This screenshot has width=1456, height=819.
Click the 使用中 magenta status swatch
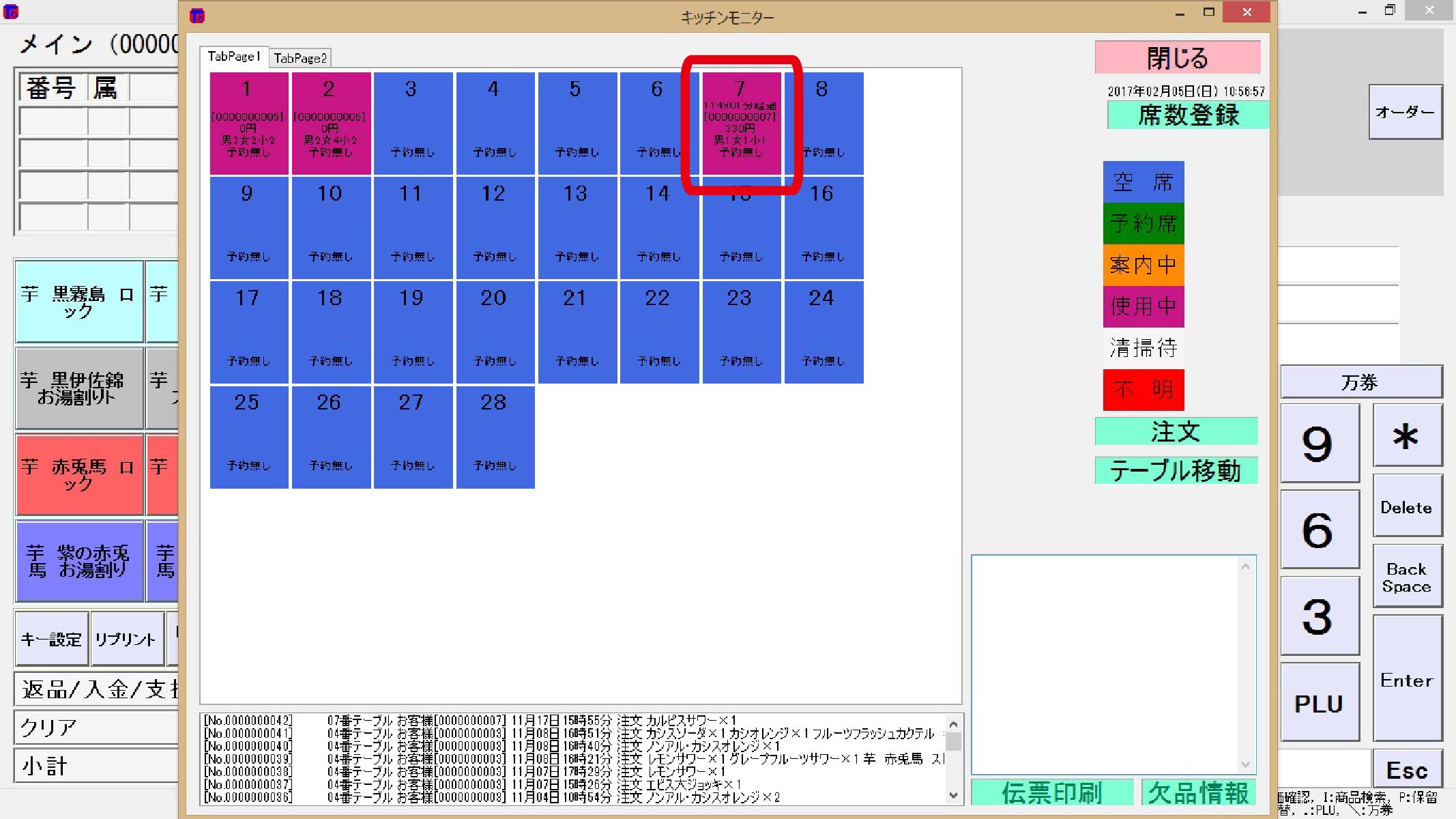tap(1143, 306)
